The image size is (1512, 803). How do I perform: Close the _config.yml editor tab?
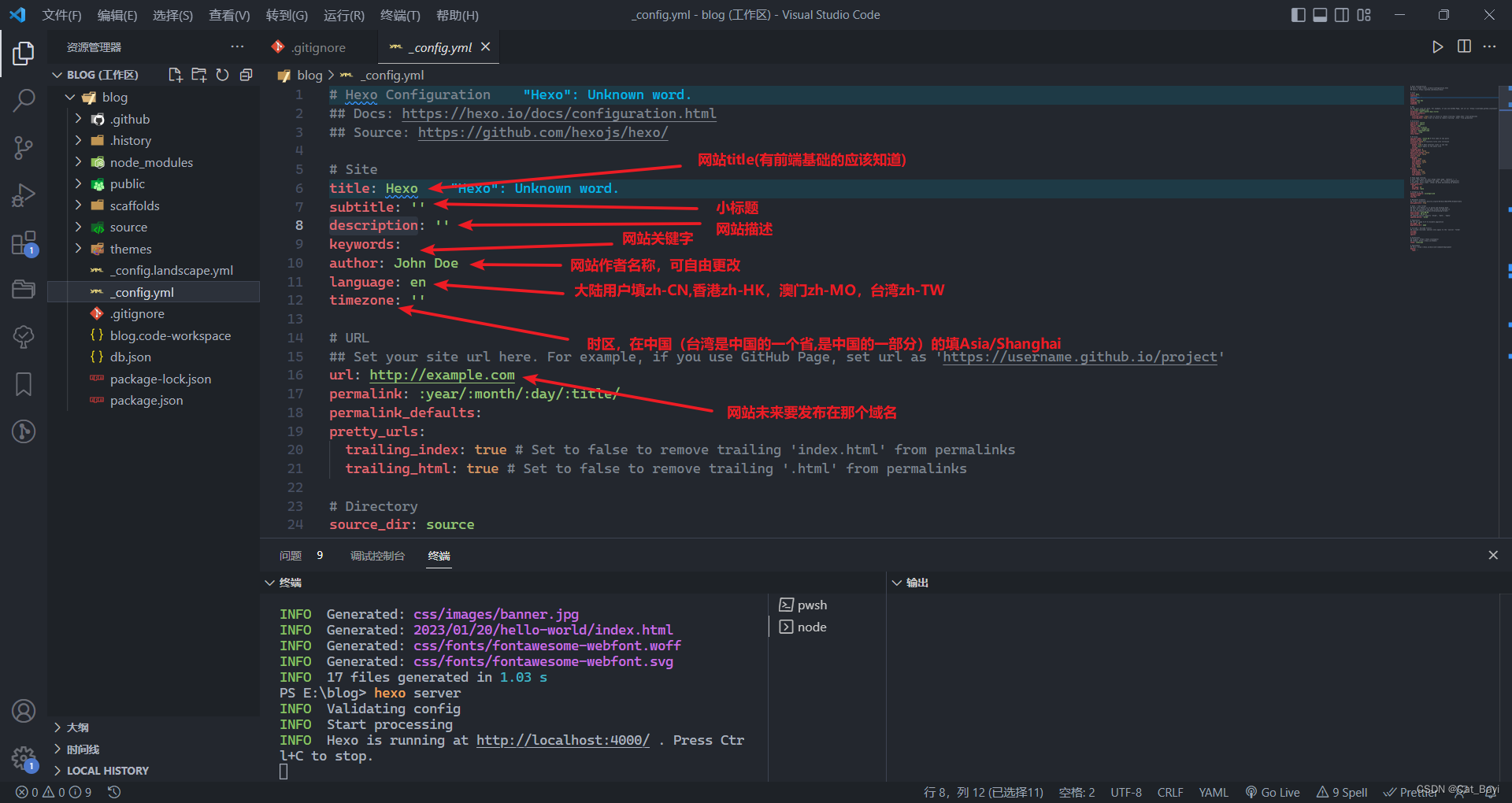tap(486, 47)
